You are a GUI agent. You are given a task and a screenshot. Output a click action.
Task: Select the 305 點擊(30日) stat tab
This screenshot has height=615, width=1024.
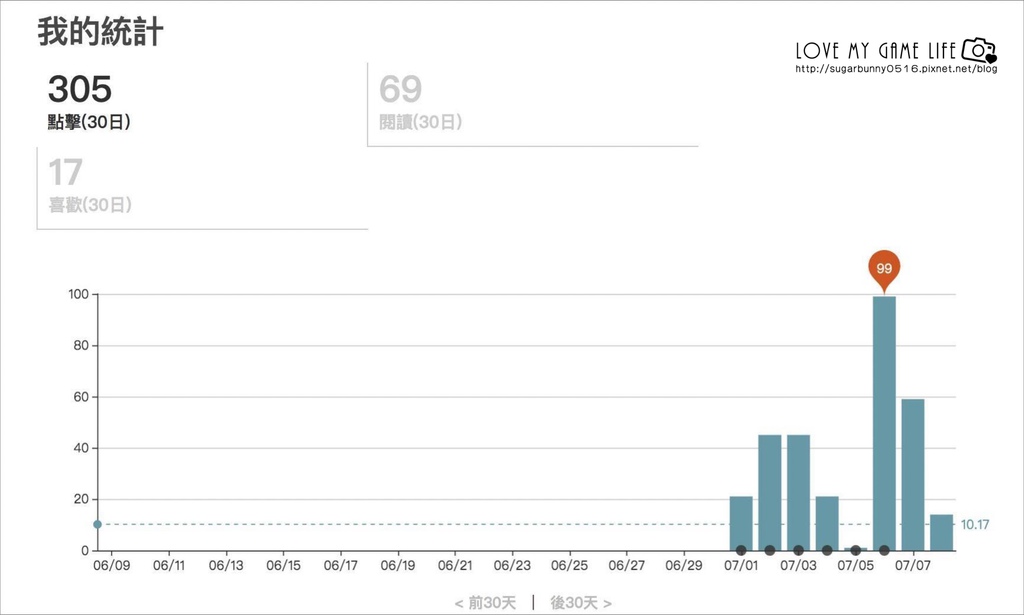point(202,104)
